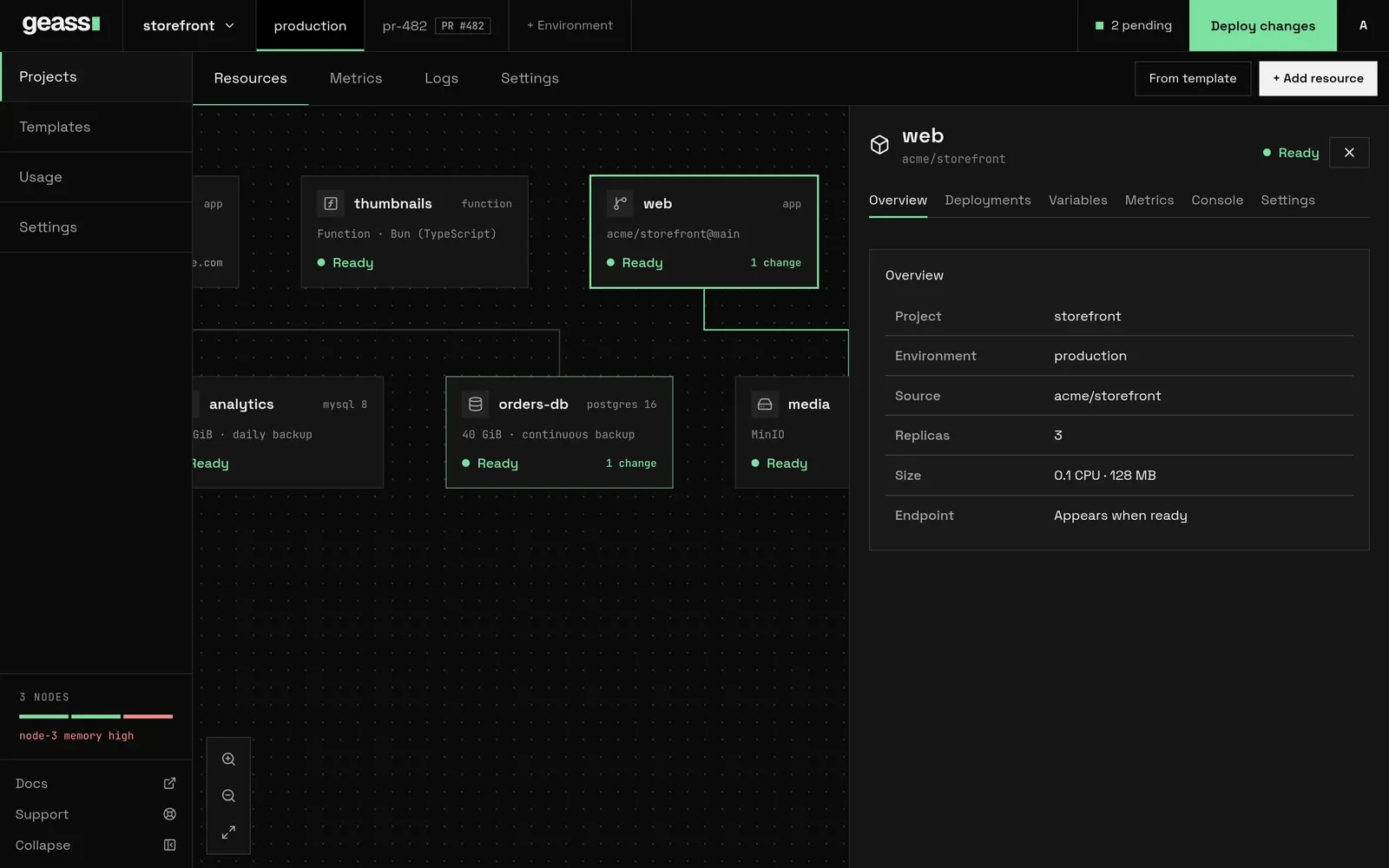
Task: Click From template button
Action: click(1192, 78)
